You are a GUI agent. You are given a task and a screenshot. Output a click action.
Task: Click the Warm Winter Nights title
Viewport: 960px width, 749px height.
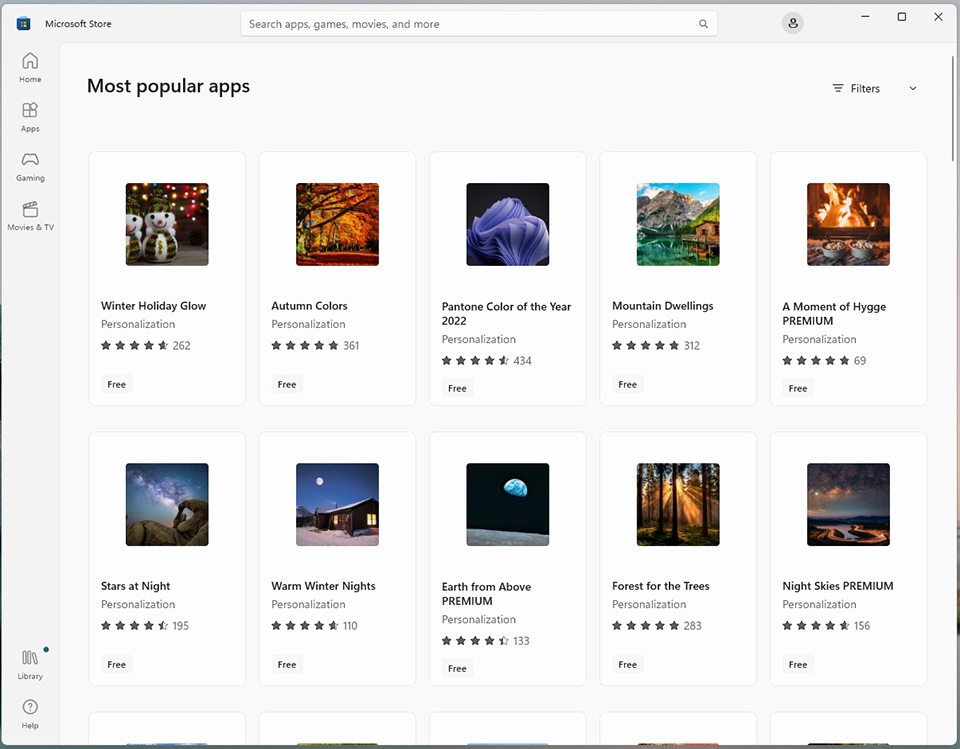(323, 586)
